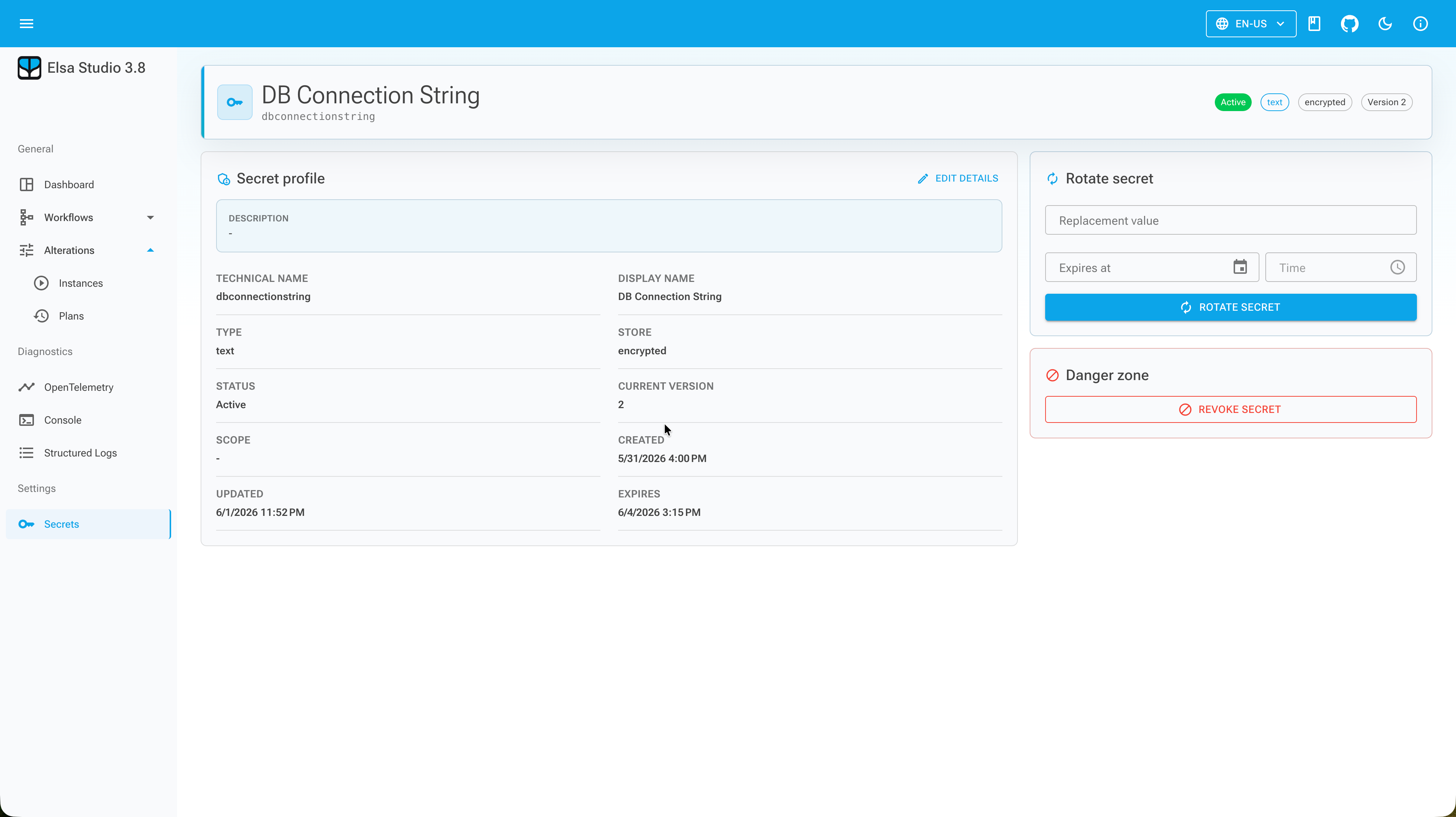Click the Rotate secret header icon
1456x817 pixels.
pos(1053,179)
